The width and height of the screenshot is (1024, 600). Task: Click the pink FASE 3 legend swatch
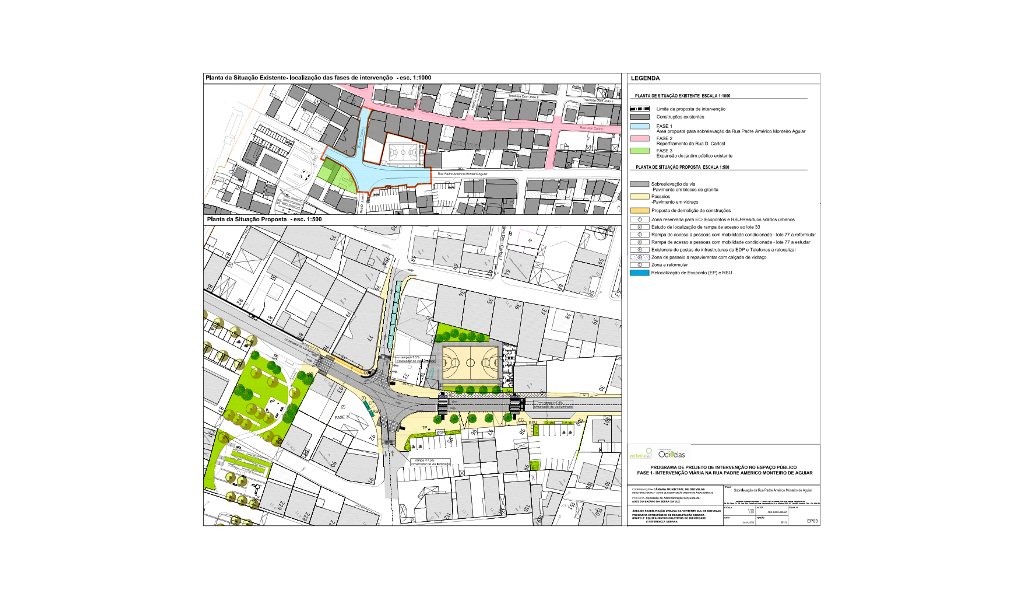tap(641, 139)
